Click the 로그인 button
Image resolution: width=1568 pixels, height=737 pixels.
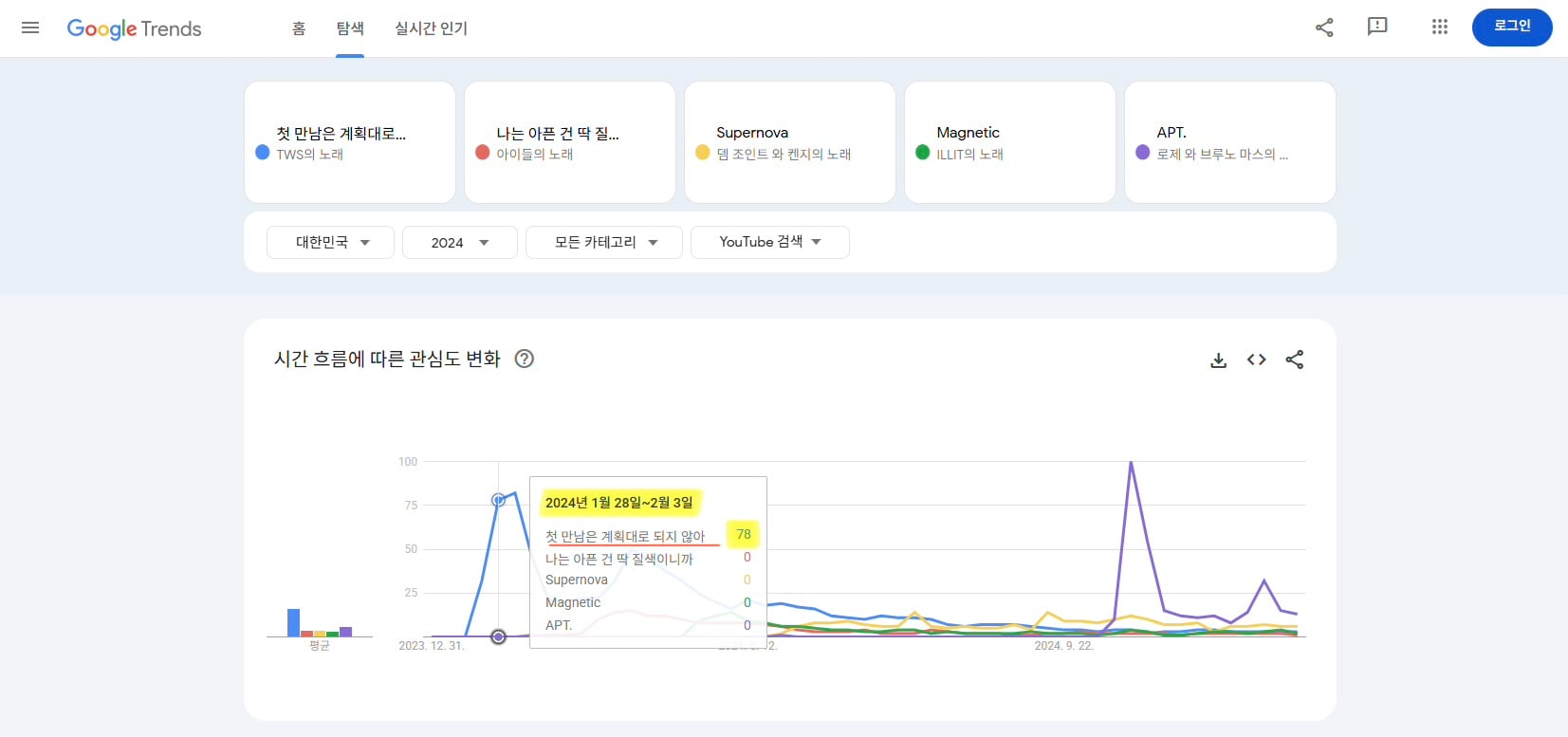click(1512, 27)
